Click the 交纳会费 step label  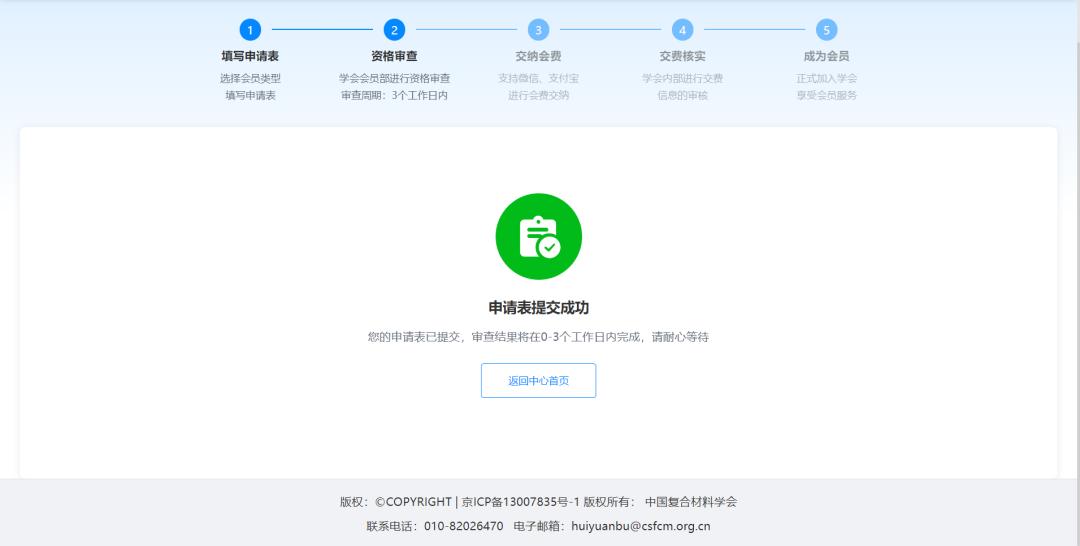coord(538,56)
